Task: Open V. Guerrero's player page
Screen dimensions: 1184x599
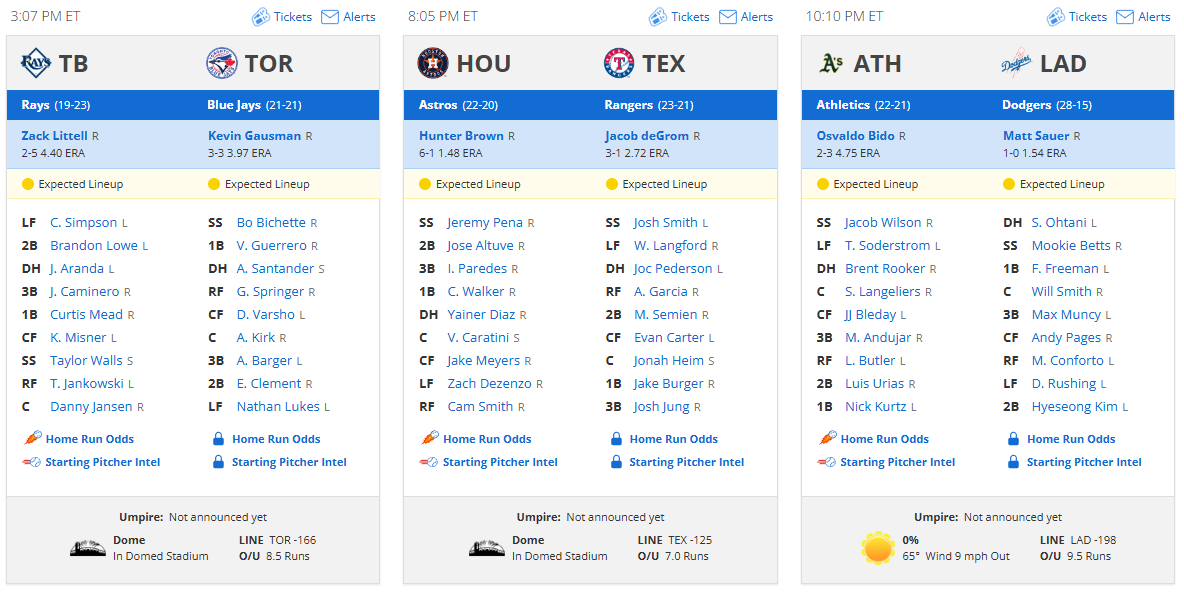Action: (271, 246)
